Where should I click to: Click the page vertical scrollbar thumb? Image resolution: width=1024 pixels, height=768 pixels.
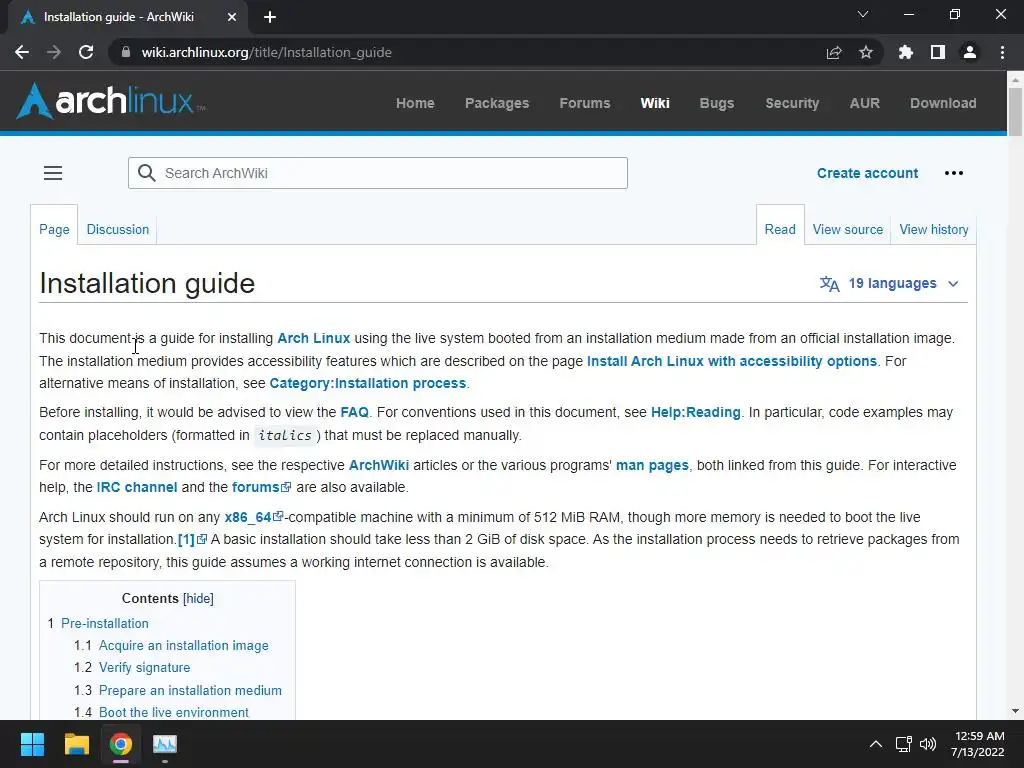[1015, 112]
